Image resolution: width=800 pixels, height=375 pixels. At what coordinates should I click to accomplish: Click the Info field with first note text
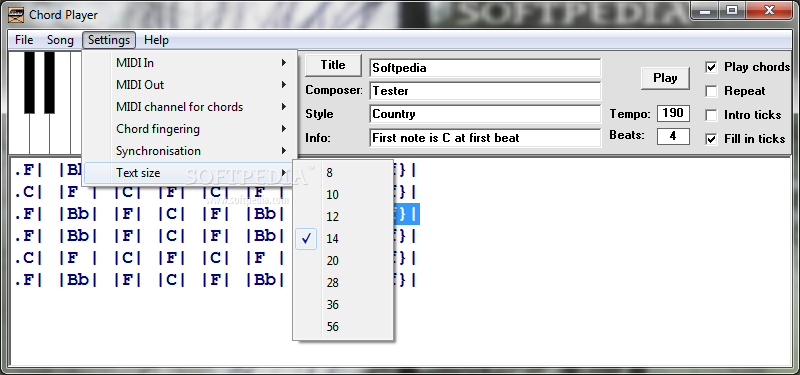click(x=485, y=137)
